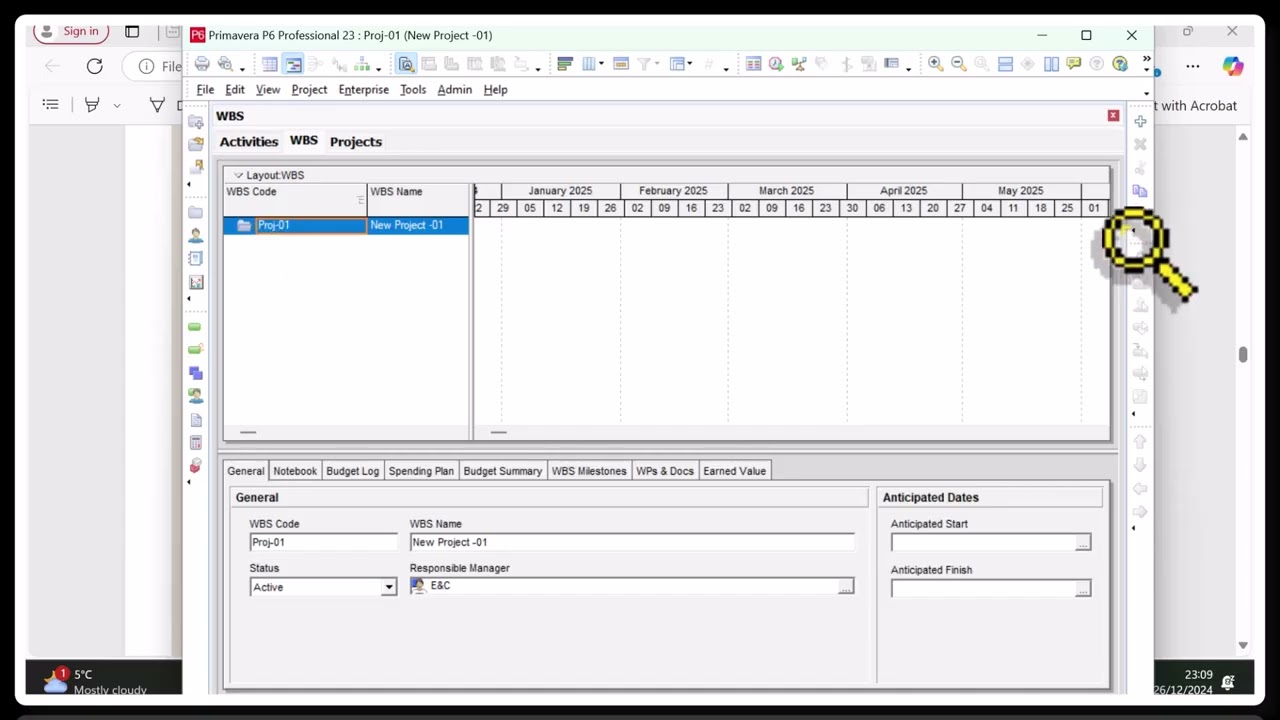The image size is (1280, 720).
Task: Open the Projects folder icon in left sidebar
Action: 195,212
